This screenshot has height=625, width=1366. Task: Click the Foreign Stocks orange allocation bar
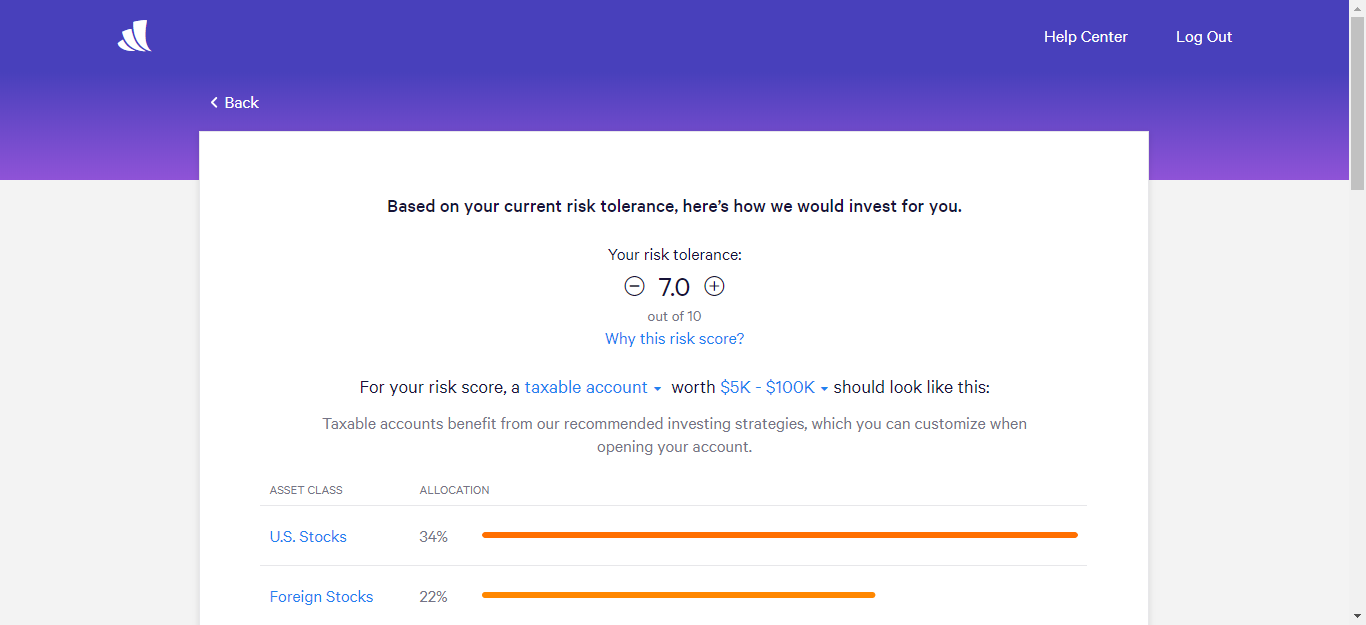click(x=678, y=595)
